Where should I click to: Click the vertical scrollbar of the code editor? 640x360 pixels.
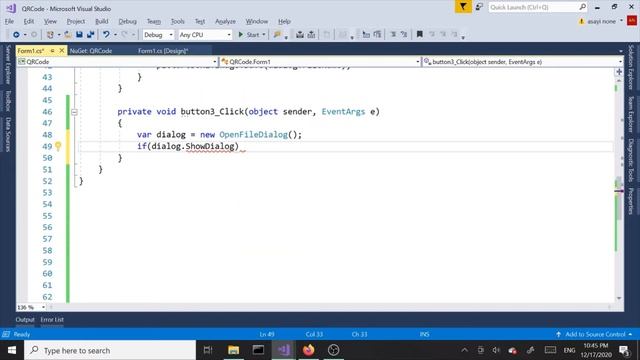click(619, 189)
